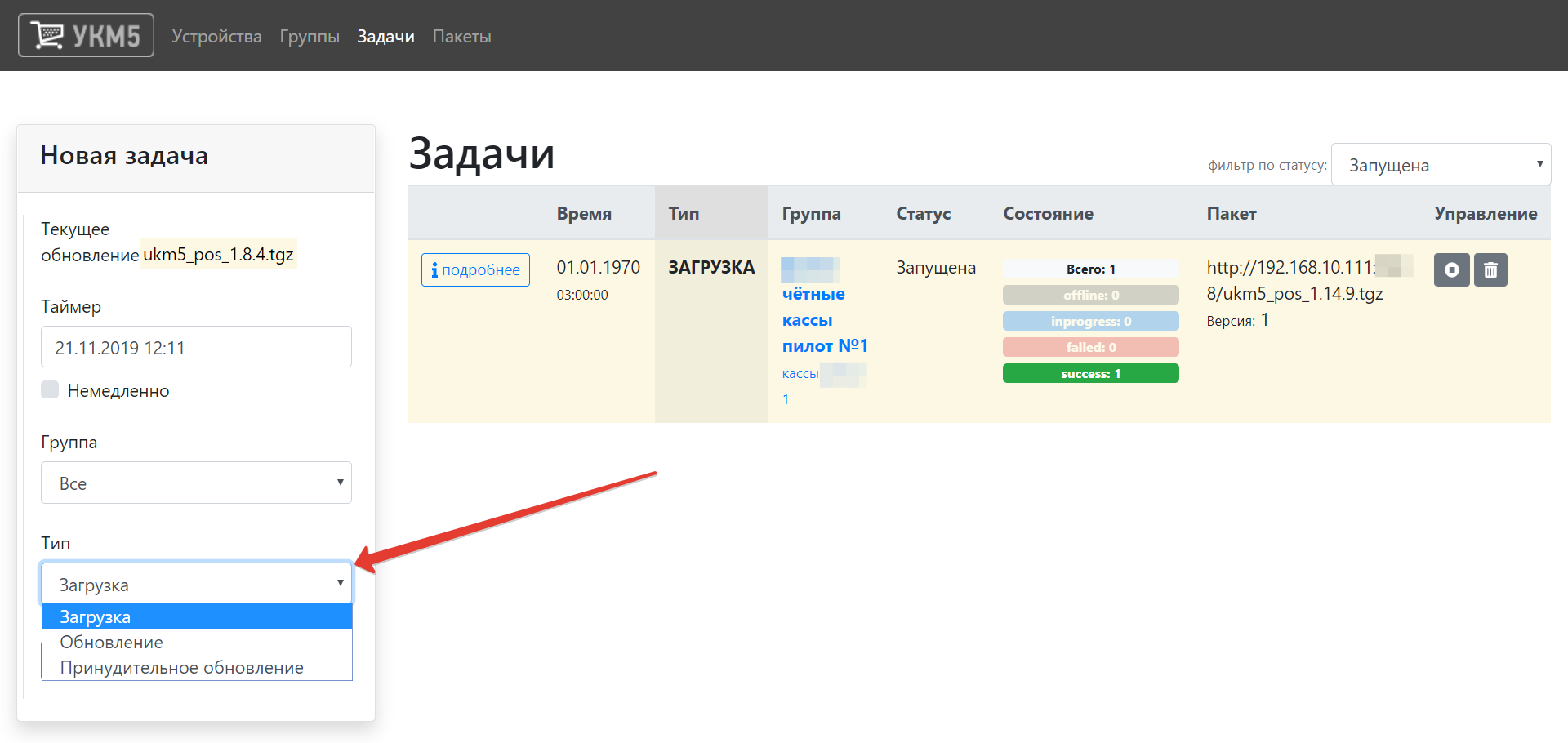Viewport: 1568px width, 743px height.
Task: Open the group link чётные кассы пилот №1
Action: click(x=825, y=320)
